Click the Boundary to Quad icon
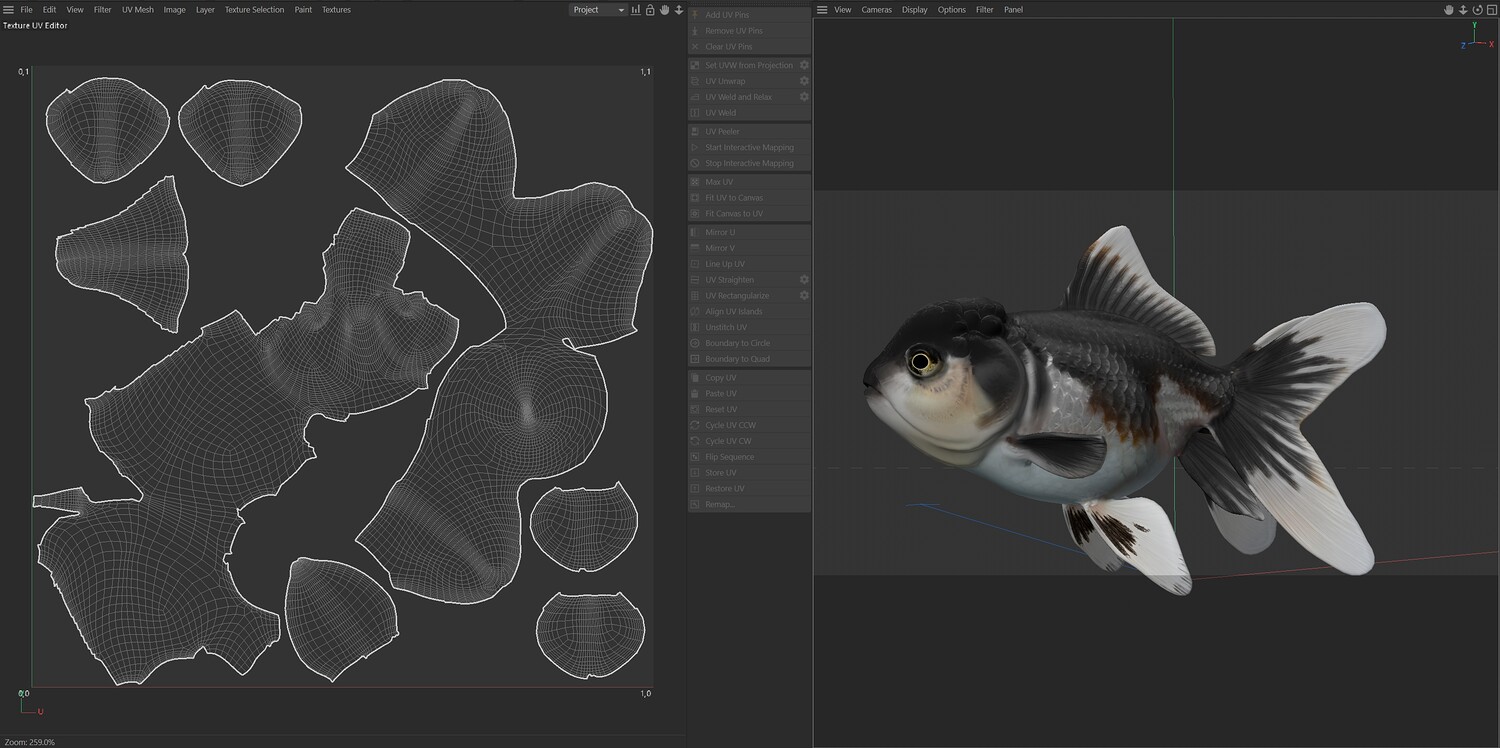The width and height of the screenshot is (1500, 748). tap(695, 359)
